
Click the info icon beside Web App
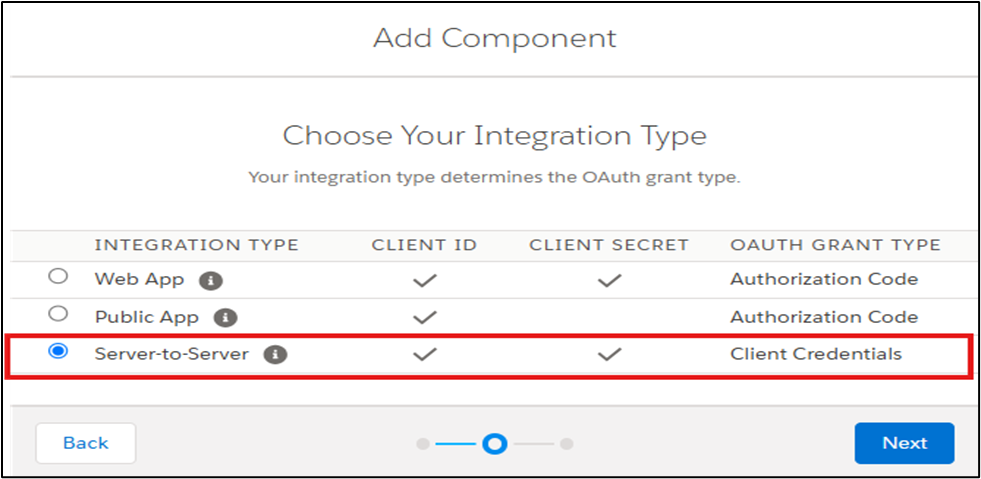tap(211, 281)
